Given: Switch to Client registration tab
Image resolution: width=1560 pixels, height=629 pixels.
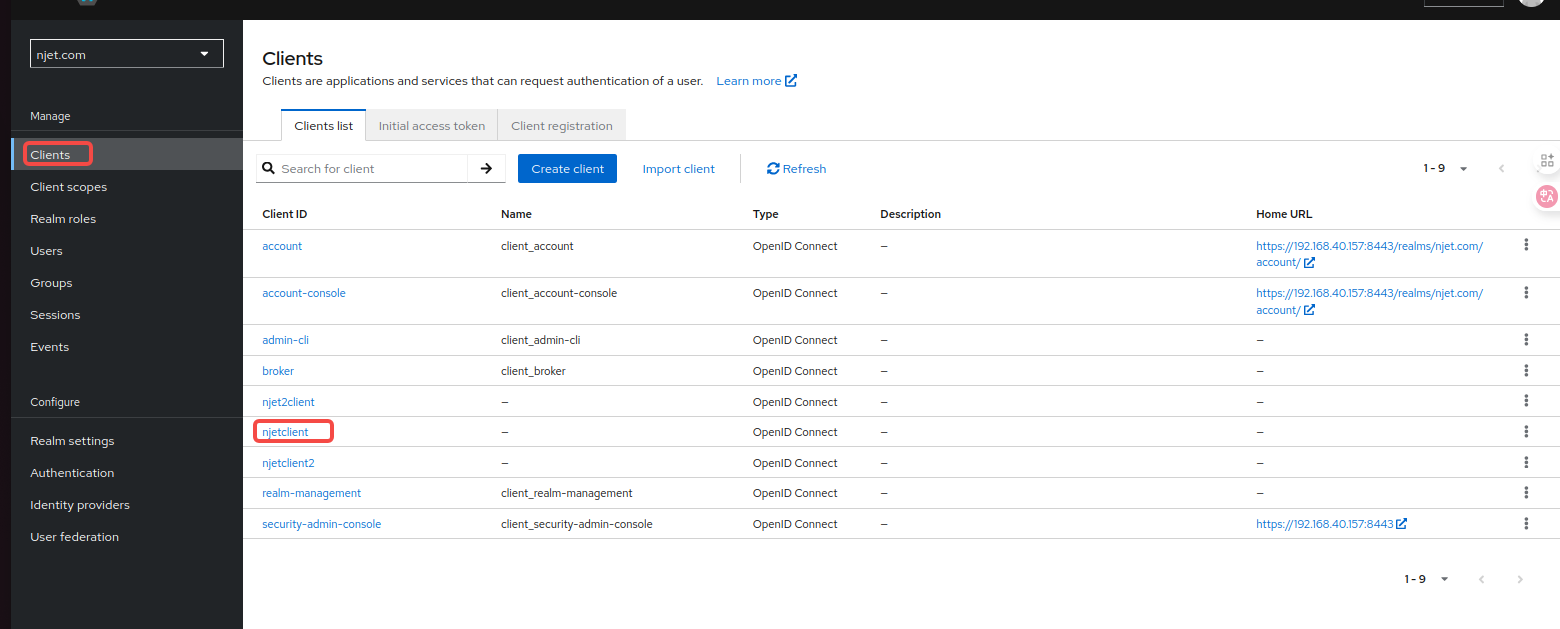Looking at the screenshot, I should tap(561, 126).
